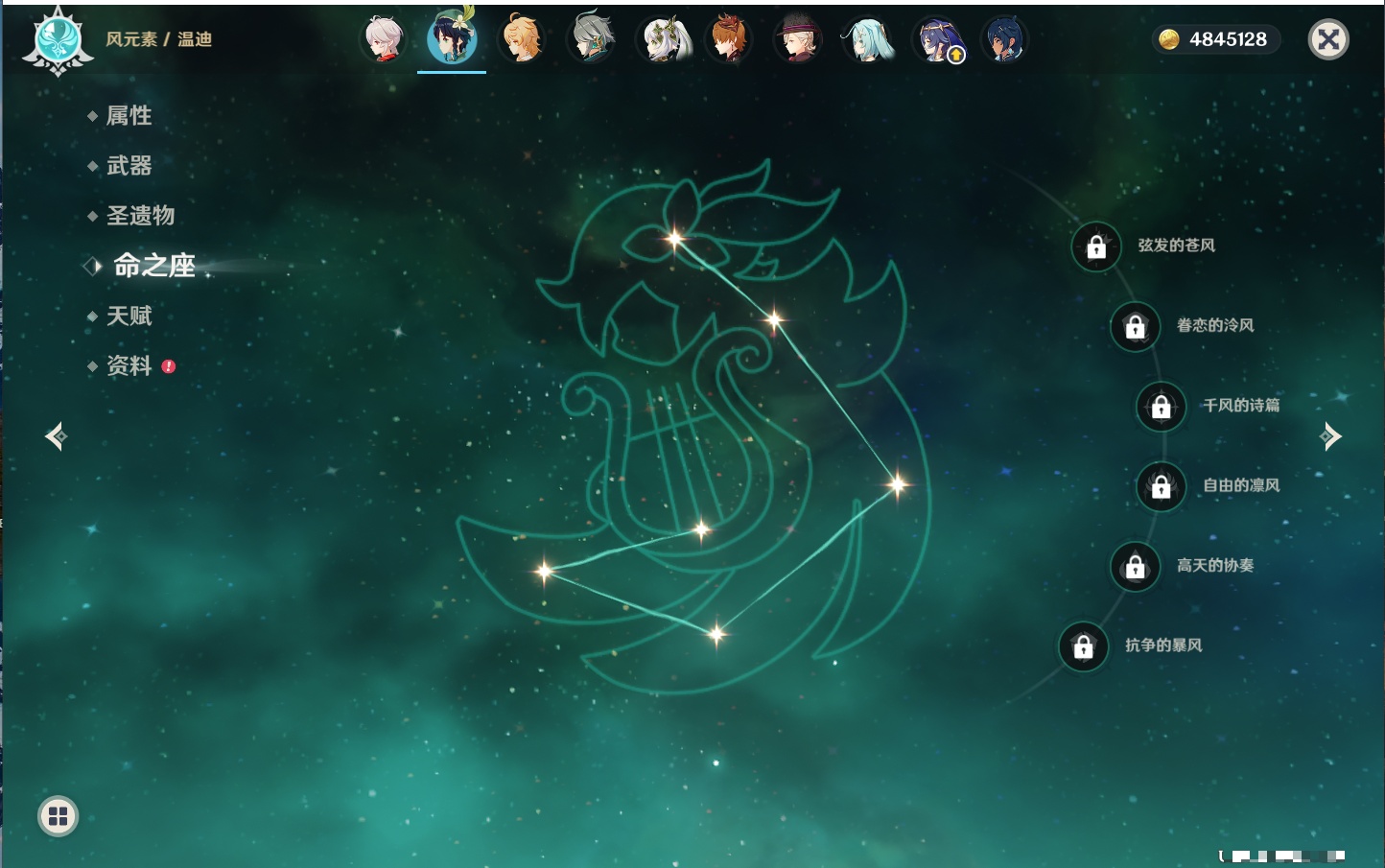The image size is (1385, 868).
Task: Choose Nahida's white-haired portrait
Action: [x=664, y=40]
